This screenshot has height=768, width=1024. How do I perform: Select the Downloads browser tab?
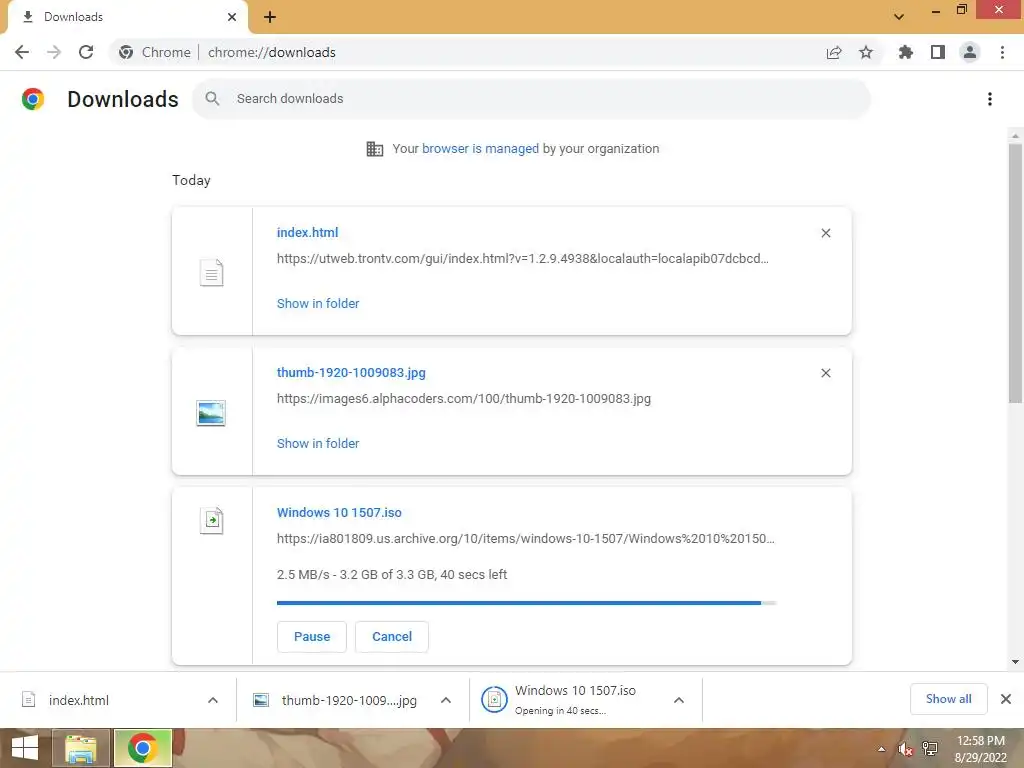tap(127, 17)
